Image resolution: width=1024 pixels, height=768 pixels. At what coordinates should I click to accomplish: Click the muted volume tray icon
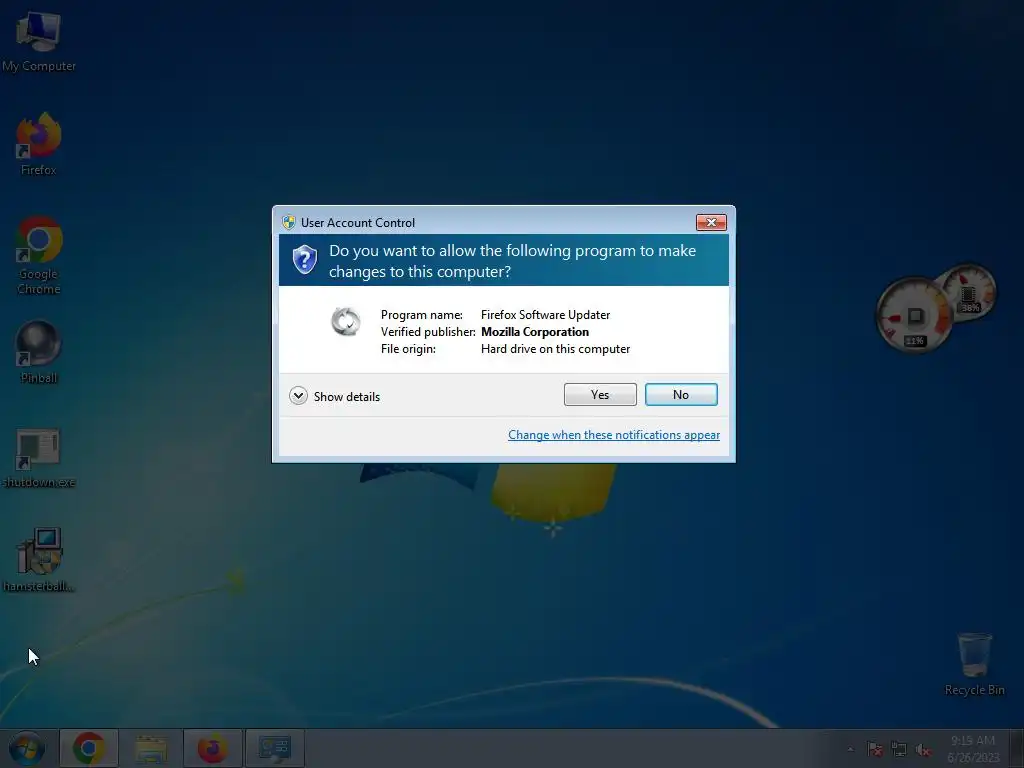923,749
